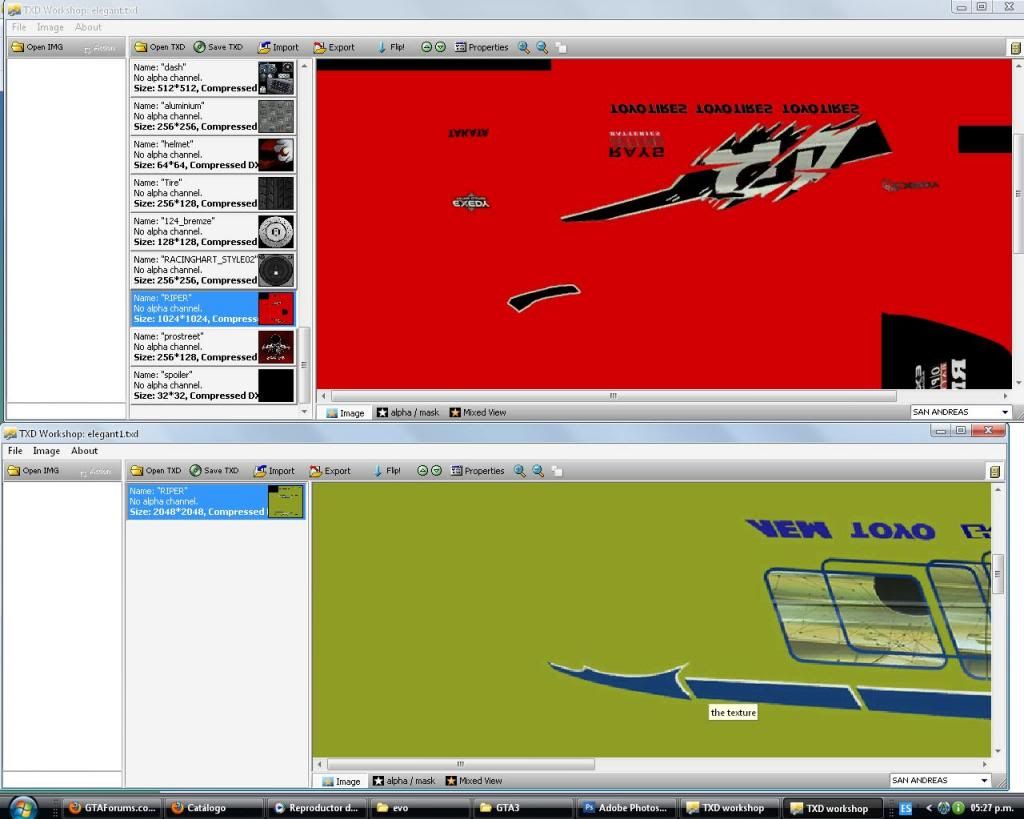
Task: Click the ES language indicator in tray
Action: 906,809
